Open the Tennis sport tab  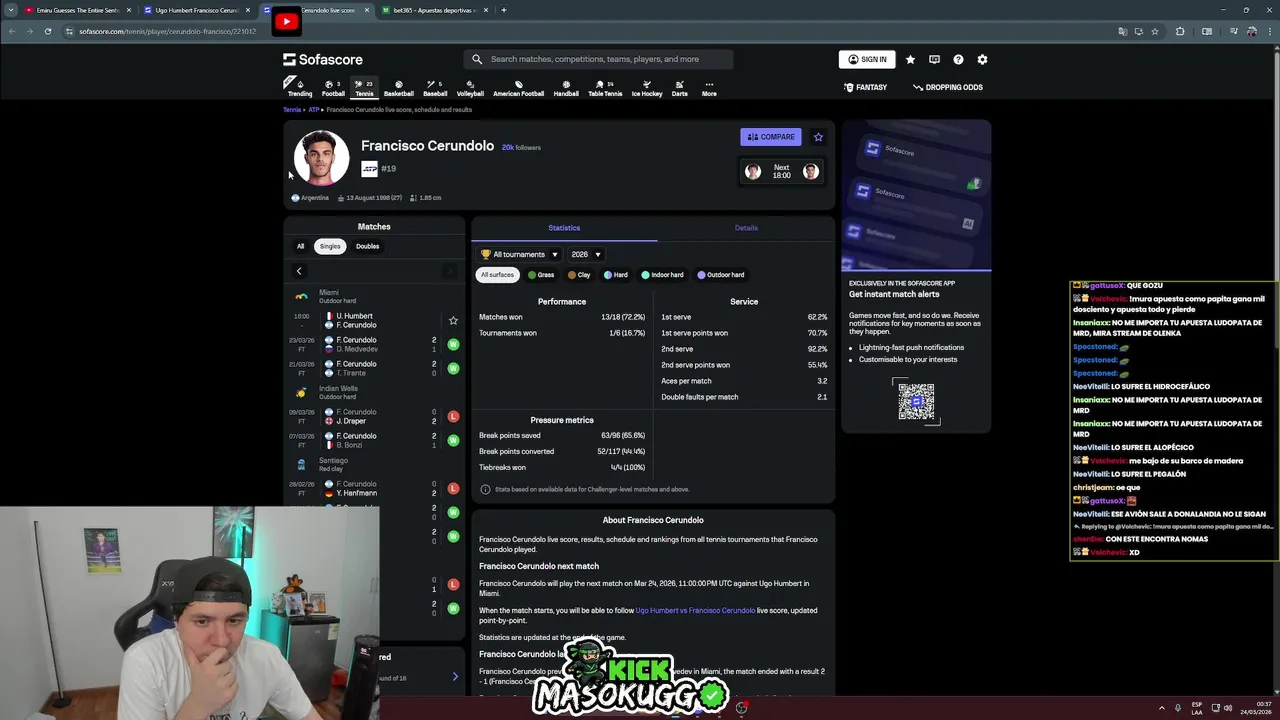point(364,88)
